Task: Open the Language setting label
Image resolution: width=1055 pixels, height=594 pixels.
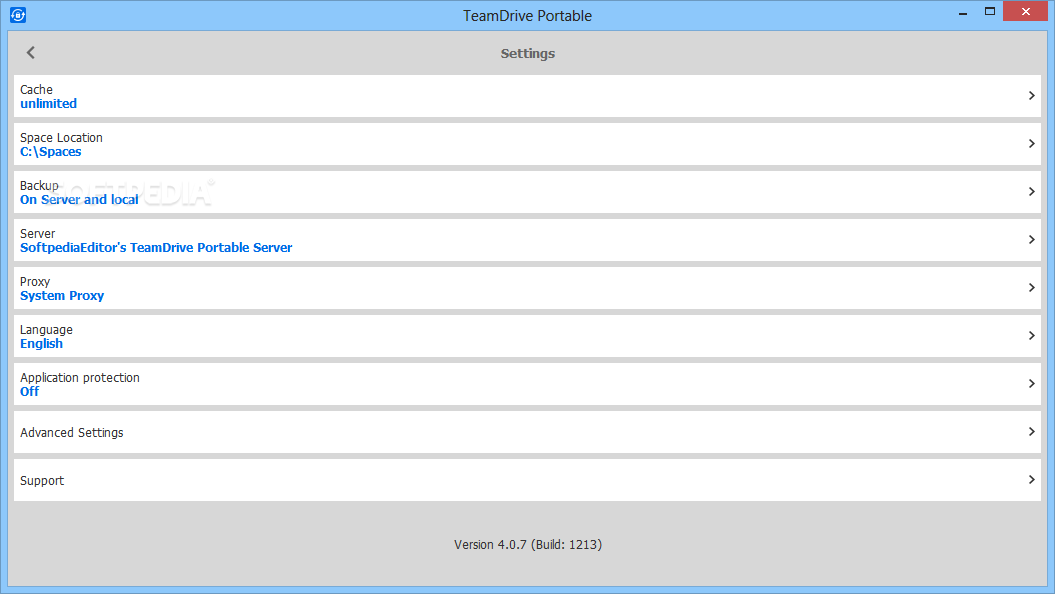Action: tap(46, 330)
